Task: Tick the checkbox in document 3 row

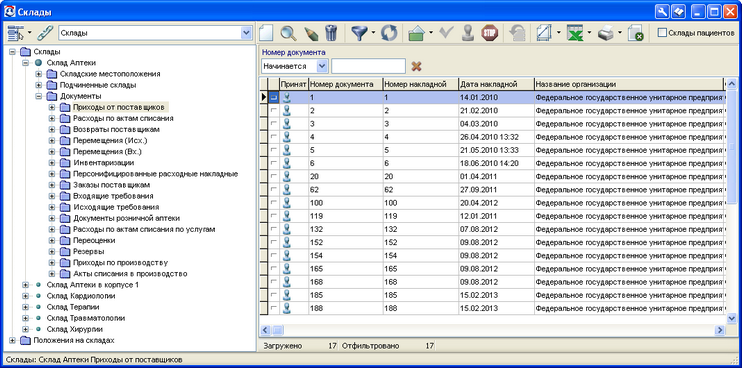Action: pos(274,123)
